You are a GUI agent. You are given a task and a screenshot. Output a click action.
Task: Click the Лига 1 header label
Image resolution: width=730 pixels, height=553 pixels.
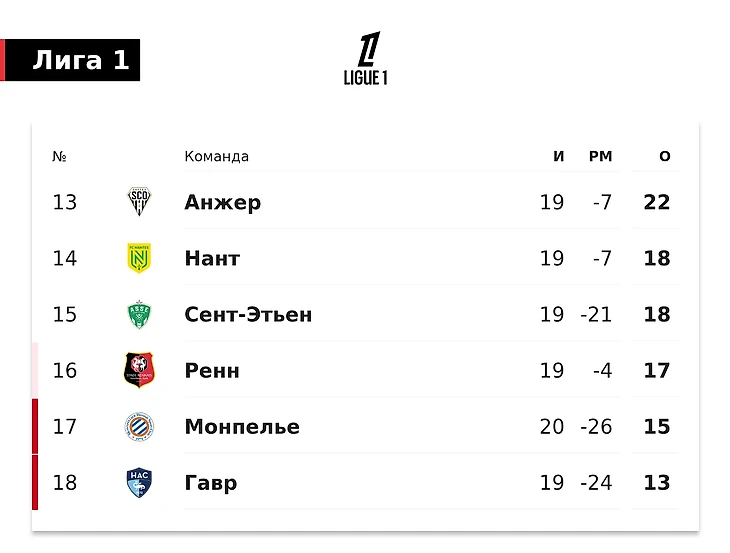80,60
